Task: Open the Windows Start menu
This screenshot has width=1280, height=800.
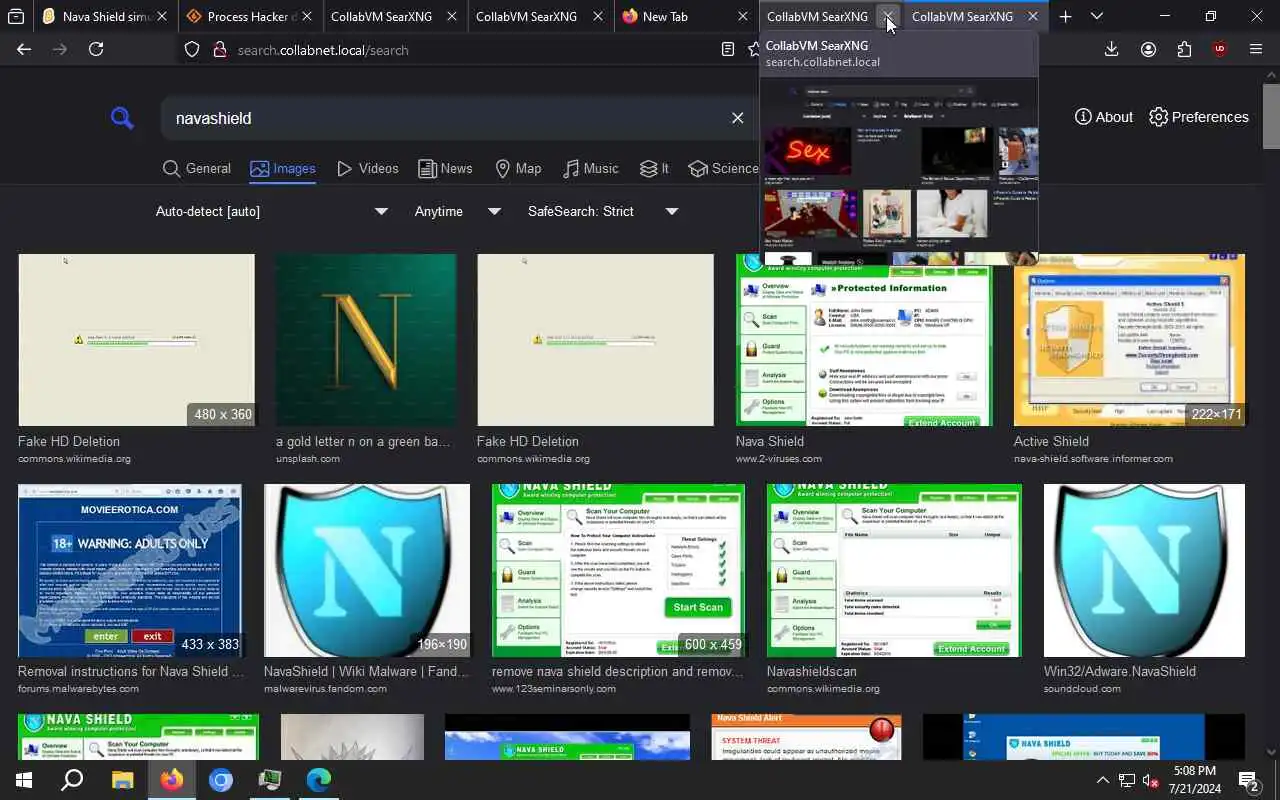Action: [x=24, y=780]
